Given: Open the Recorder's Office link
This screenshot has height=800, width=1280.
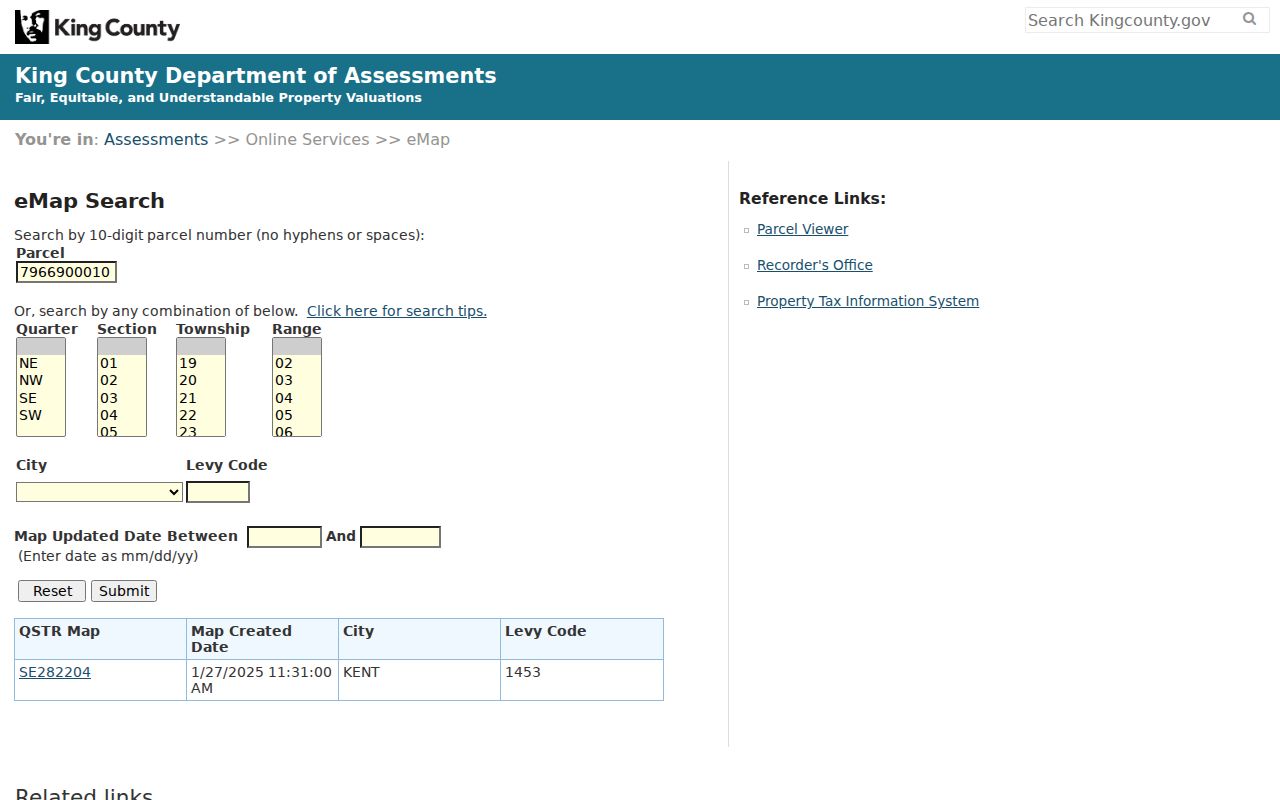Looking at the screenshot, I should tap(815, 265).
